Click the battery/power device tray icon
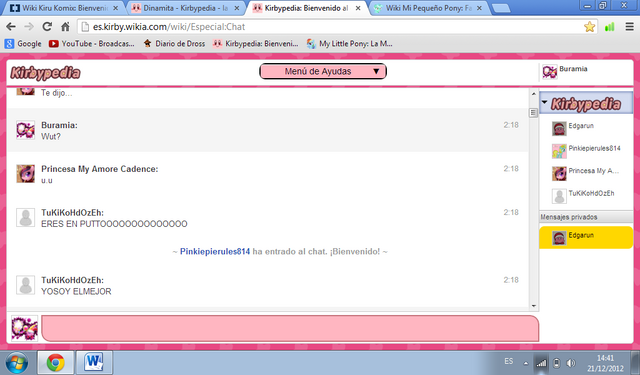This screenshot has width=640, height=375. 556,363
